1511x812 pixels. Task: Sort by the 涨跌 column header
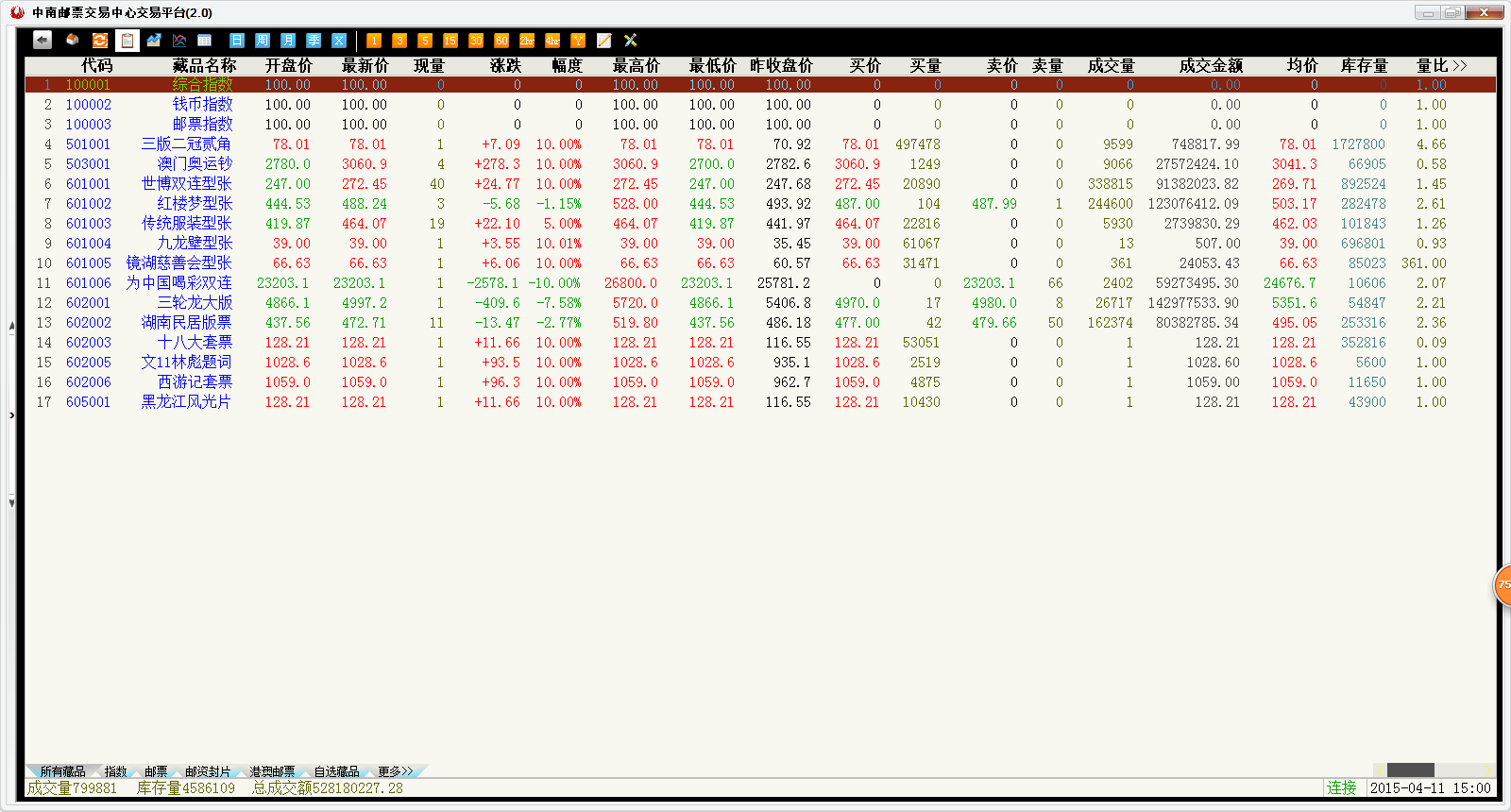pos(505,65)
